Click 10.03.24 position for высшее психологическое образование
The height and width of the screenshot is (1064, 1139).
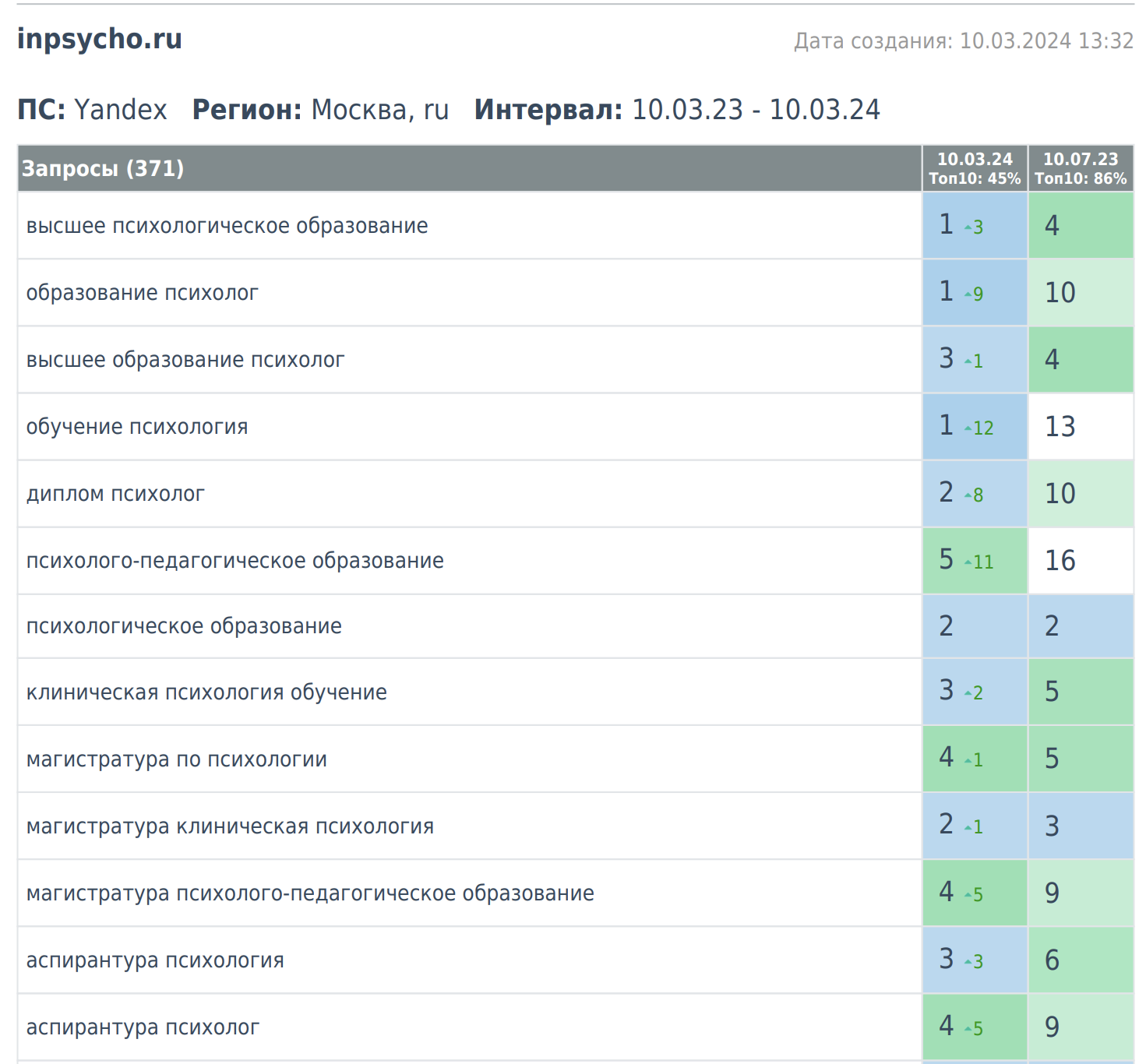click(x=975, y=226)
